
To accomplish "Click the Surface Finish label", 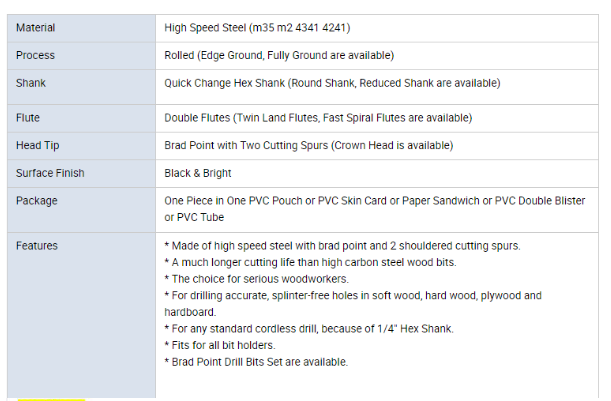I will pyautogui.click(x=49, y=173).
